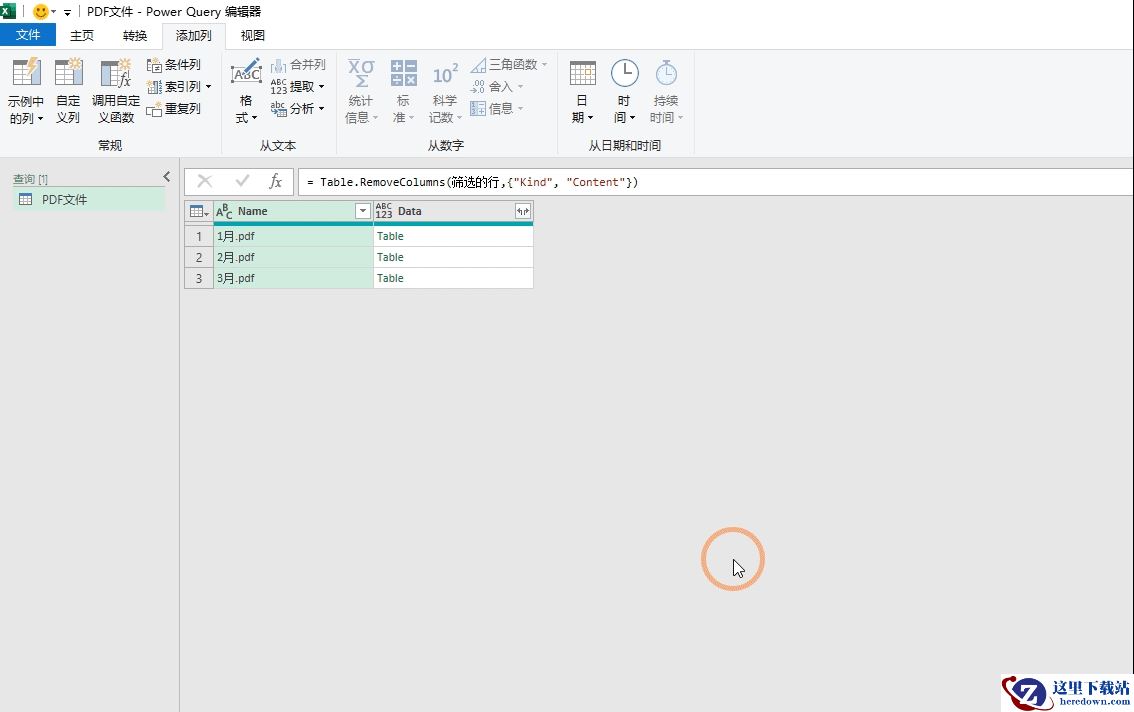The height and width of the screenshot is (712, 1134).
Task: Click the 统计信息 icon
Action: (361, 73)
